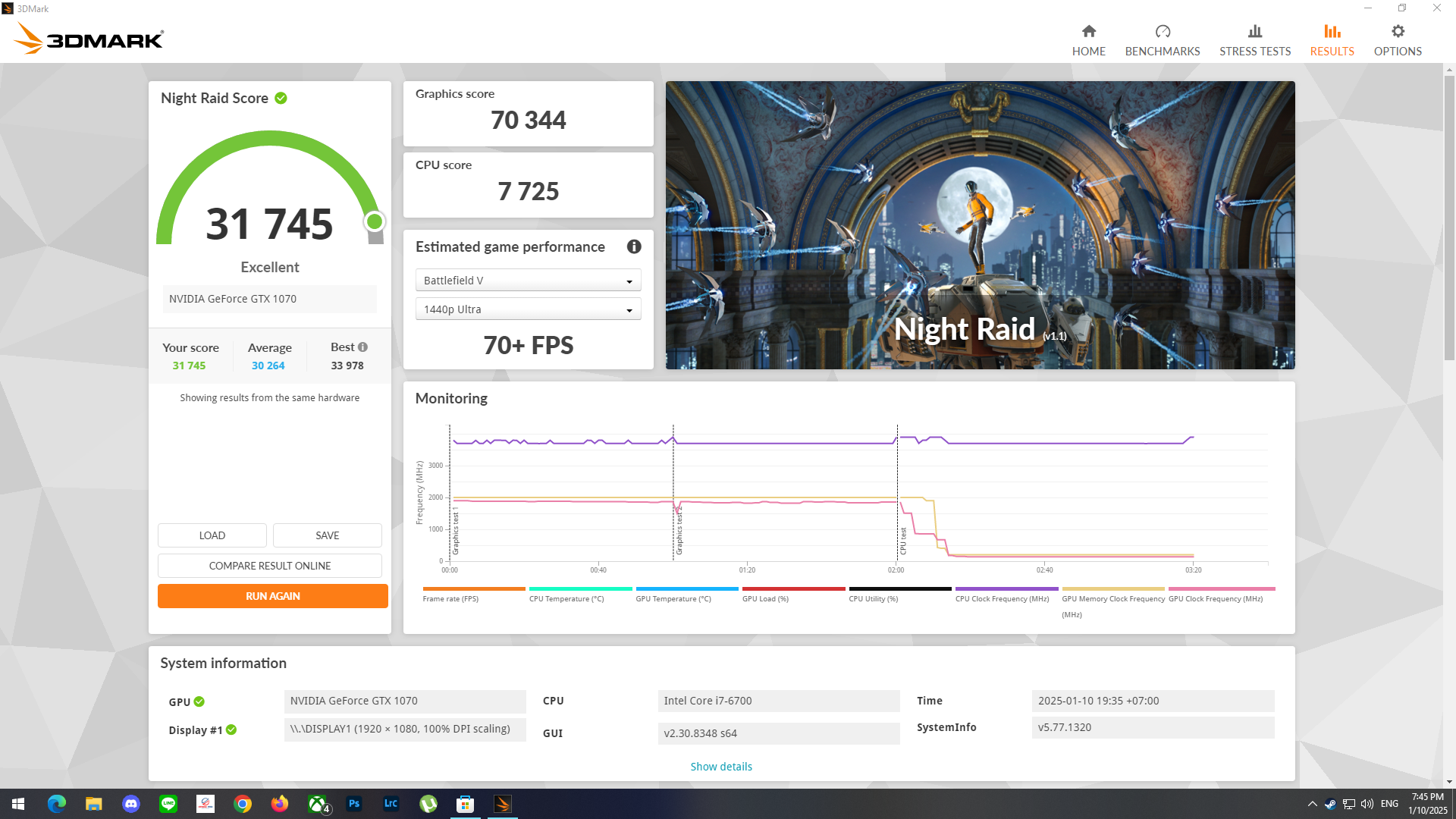Toggle the GPU Load (%) chart legend
The height and width of the screenshot is (819, 1456).
765,598
